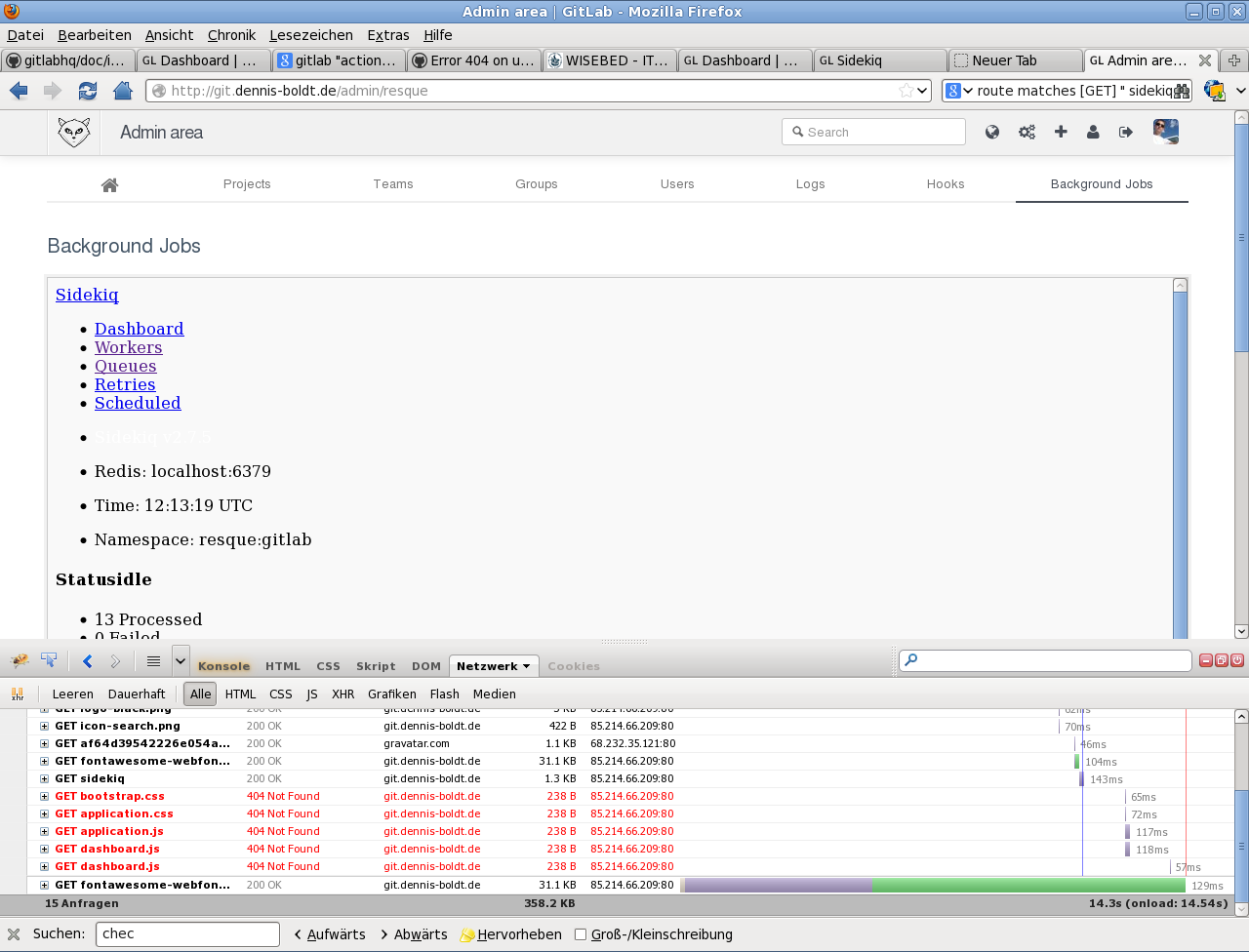Viewport: 1249px width, 952px height.
Task: Open the Firebug Konsole panel
Action: click(x=223, y=666)
